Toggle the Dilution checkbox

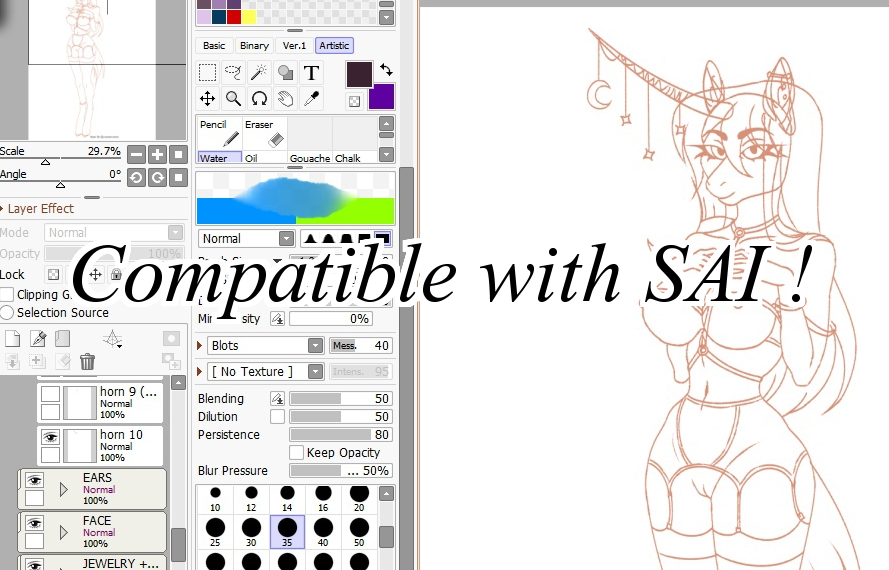pos(277,416)
